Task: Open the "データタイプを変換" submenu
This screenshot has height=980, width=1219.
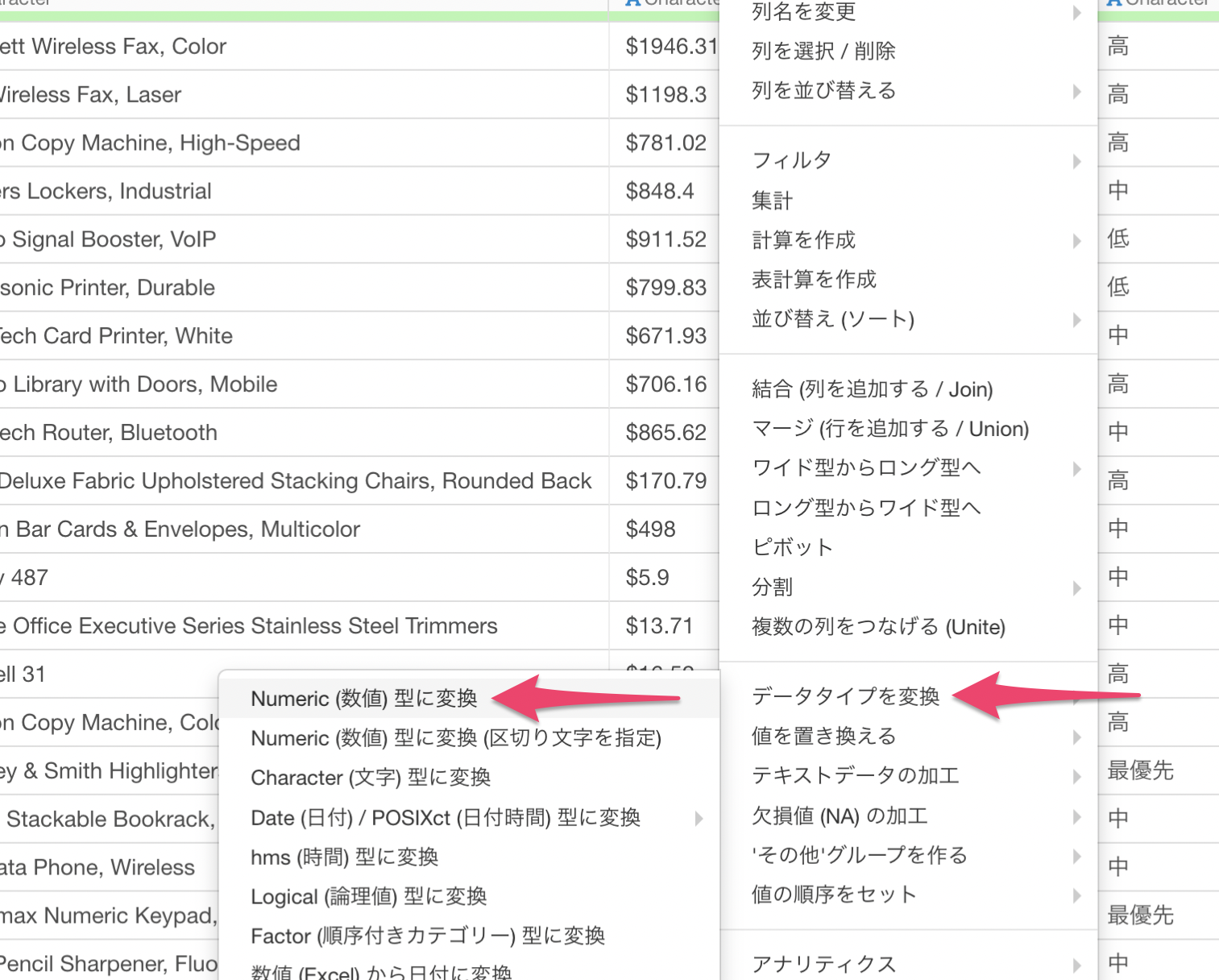Action: (x=844, y=696)
